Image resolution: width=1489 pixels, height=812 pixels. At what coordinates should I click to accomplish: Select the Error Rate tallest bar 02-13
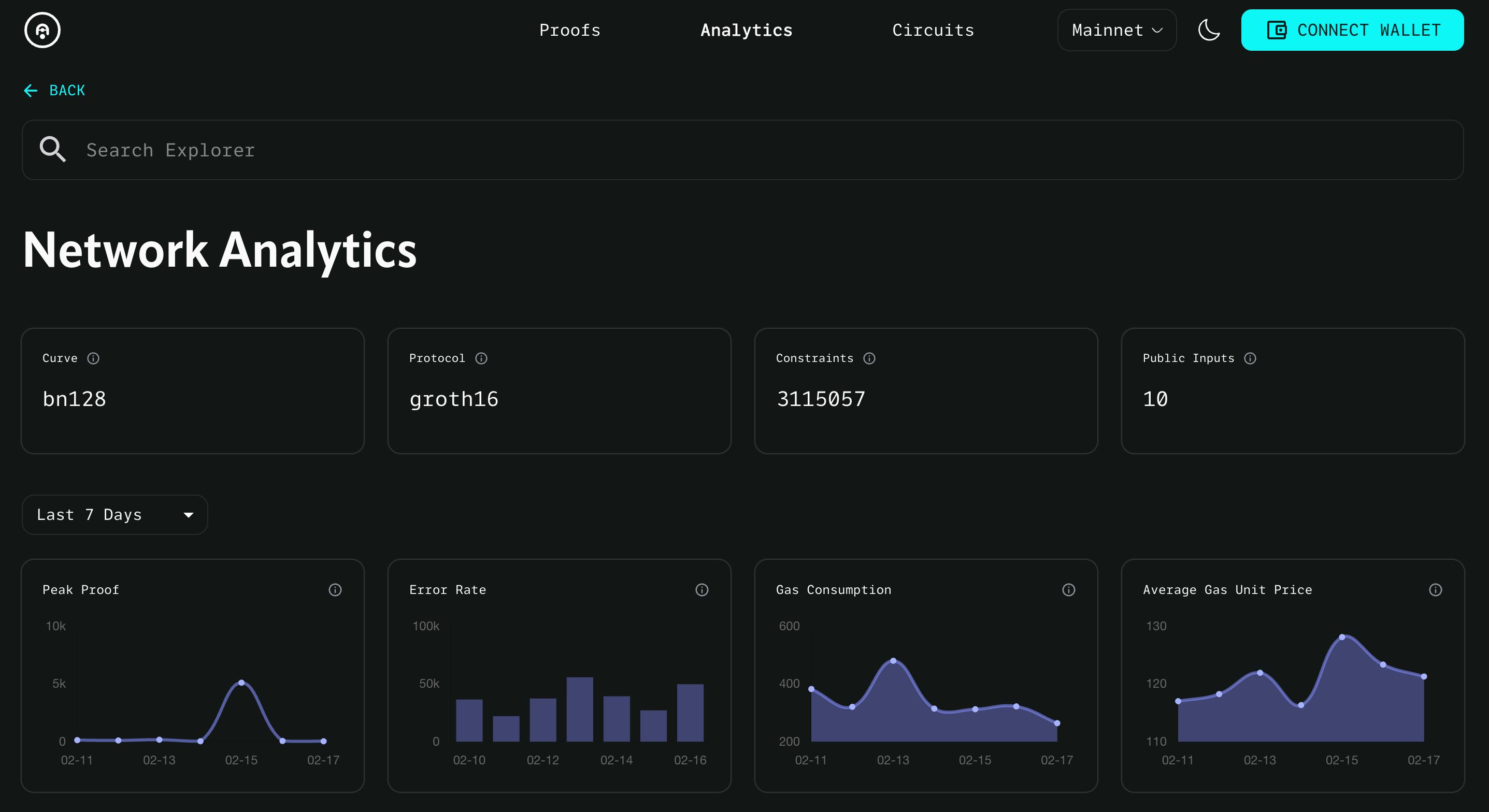tap(580, 709)
